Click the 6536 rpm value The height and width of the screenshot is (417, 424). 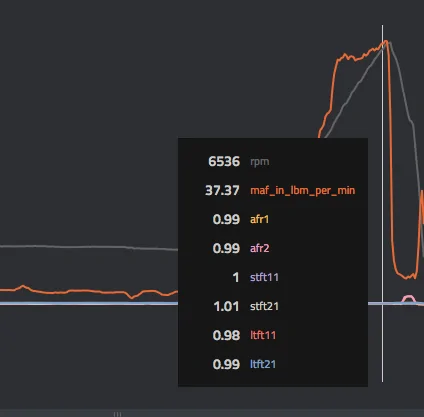tap(224, 162)
